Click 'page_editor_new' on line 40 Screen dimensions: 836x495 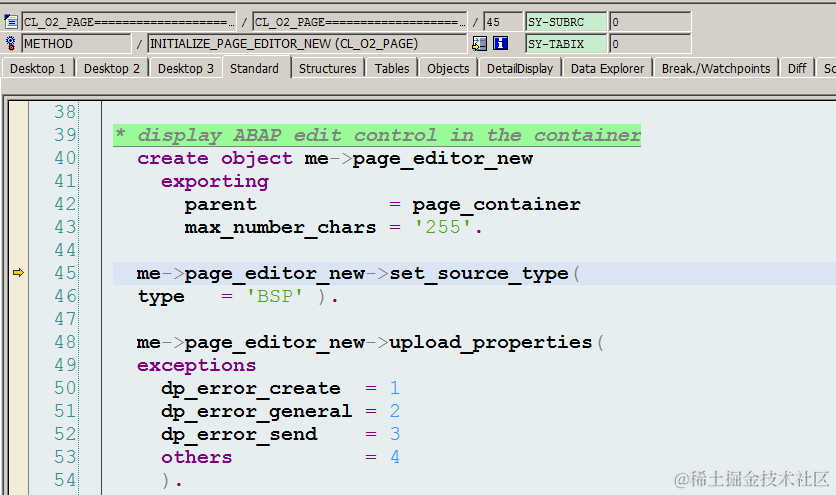(443, 158)
